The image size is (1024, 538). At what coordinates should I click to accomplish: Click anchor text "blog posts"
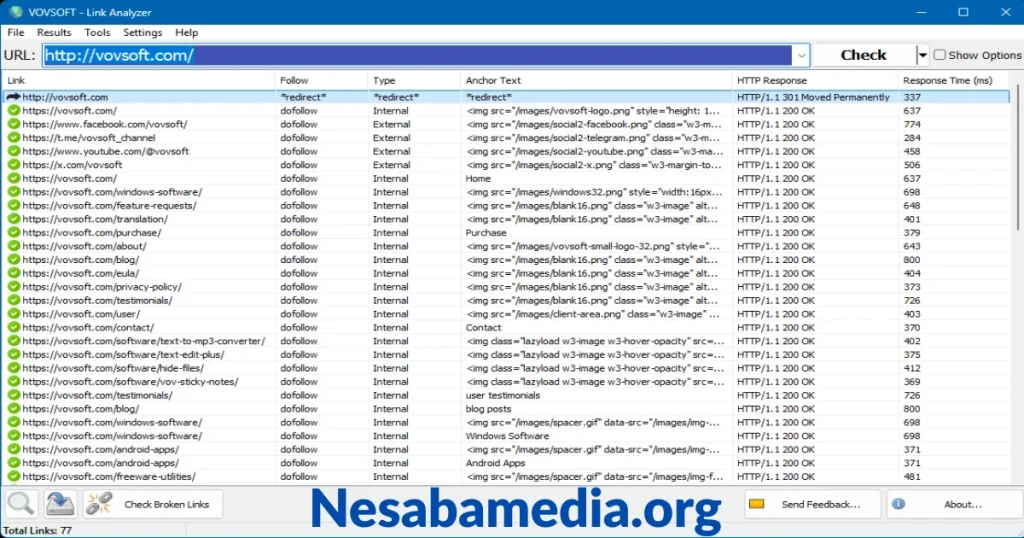click(x=488, y=409)
